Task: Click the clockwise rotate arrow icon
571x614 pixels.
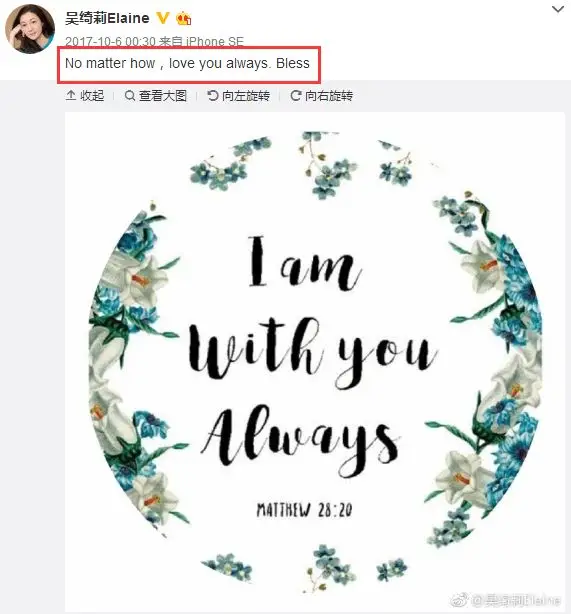Action: pos(296,96)
